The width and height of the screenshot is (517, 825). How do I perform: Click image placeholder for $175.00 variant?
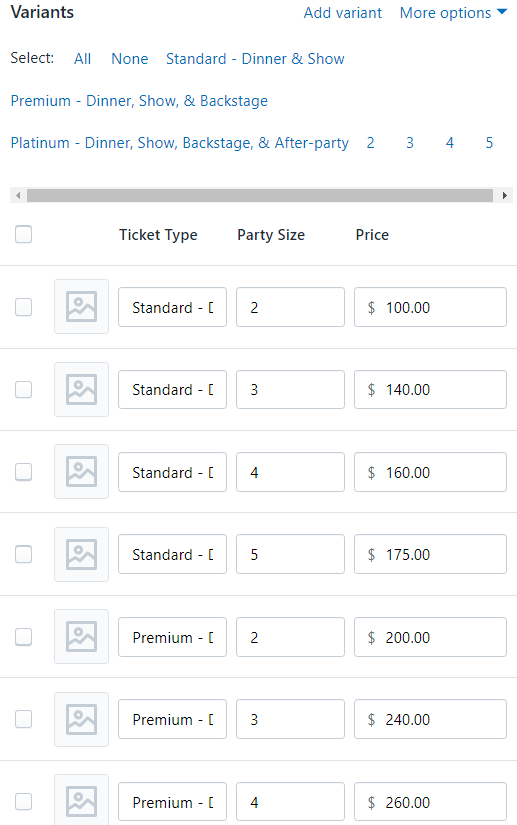tap(82, 554)
